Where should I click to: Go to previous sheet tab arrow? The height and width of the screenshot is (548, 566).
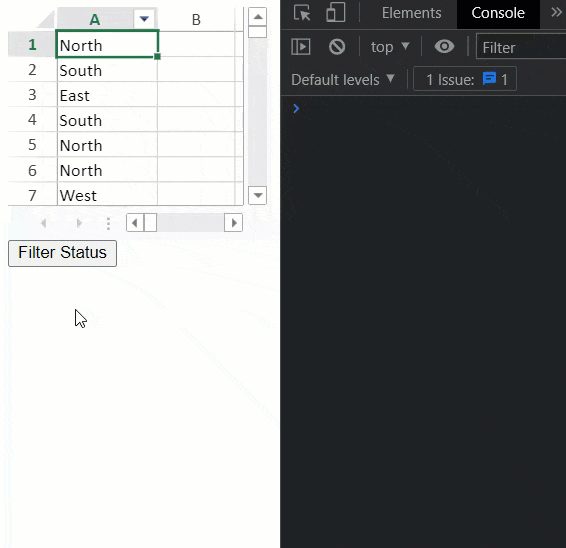click(x=44, y=223)
